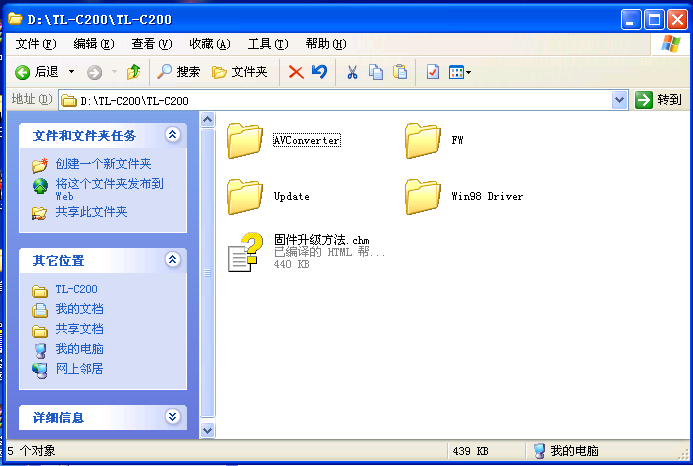Click the Win98 Driver folder name
The height and width of the screenshot is (466, 693).
[x=487, y=196]
